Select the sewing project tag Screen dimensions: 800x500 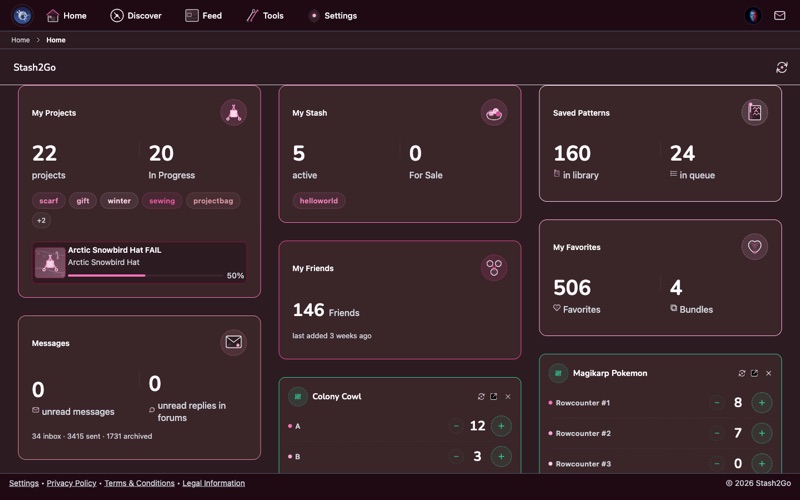point(162,201)
